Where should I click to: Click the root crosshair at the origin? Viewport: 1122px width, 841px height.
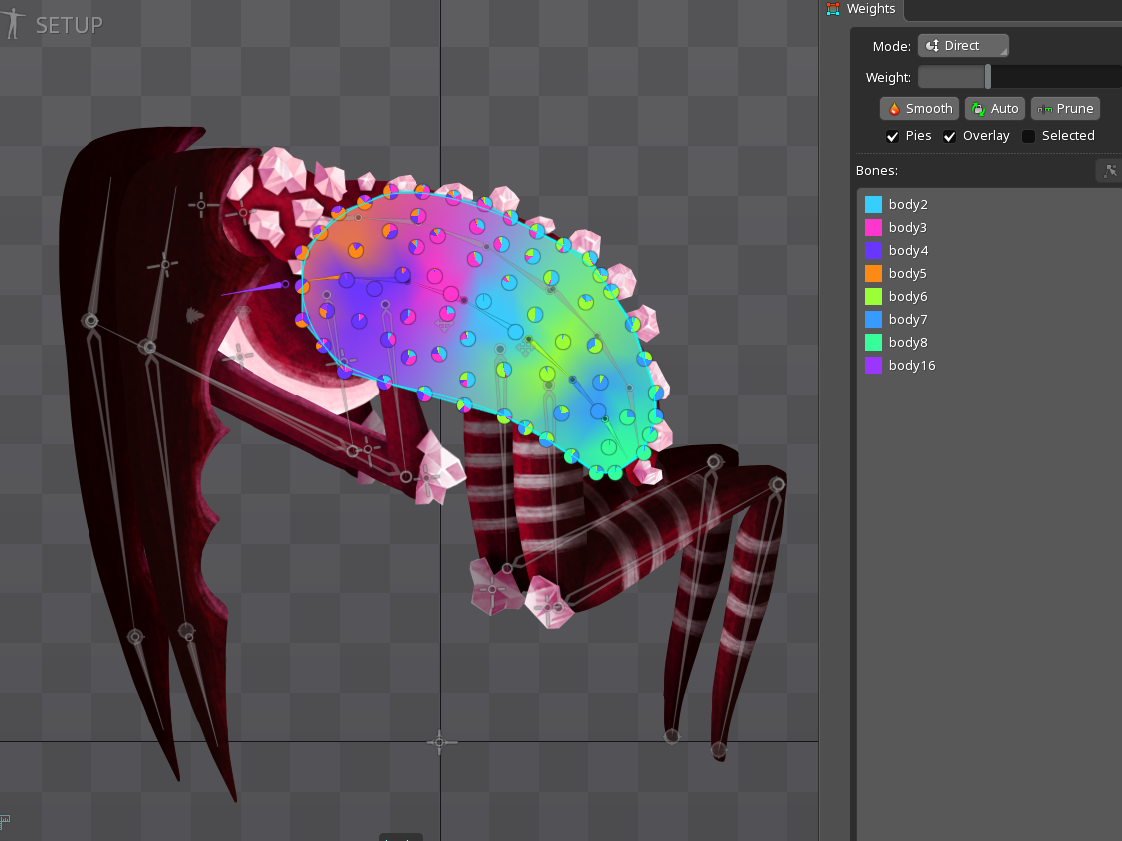(x=440, y=742)
